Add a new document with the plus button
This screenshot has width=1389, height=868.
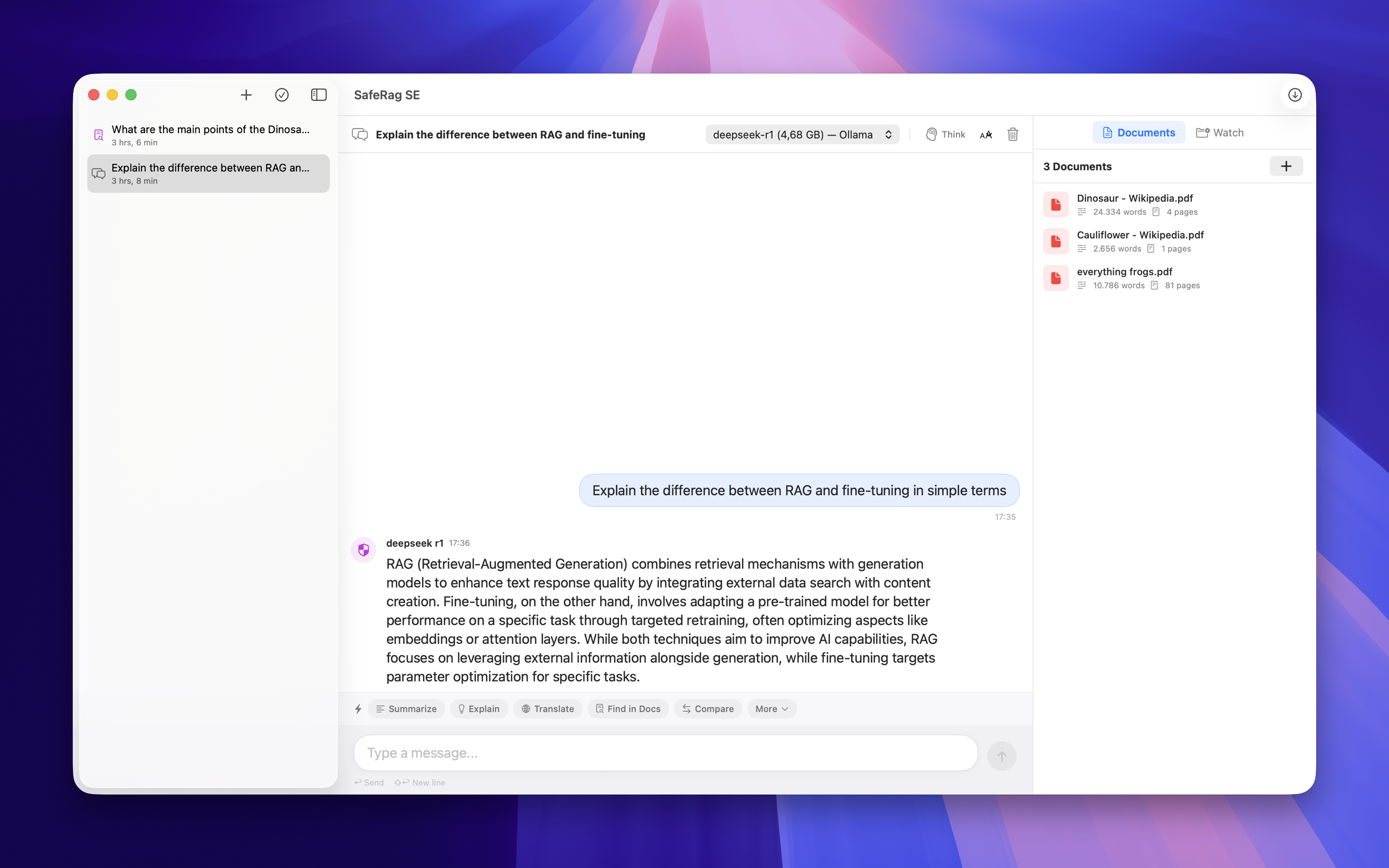(x=1286, y=166)
